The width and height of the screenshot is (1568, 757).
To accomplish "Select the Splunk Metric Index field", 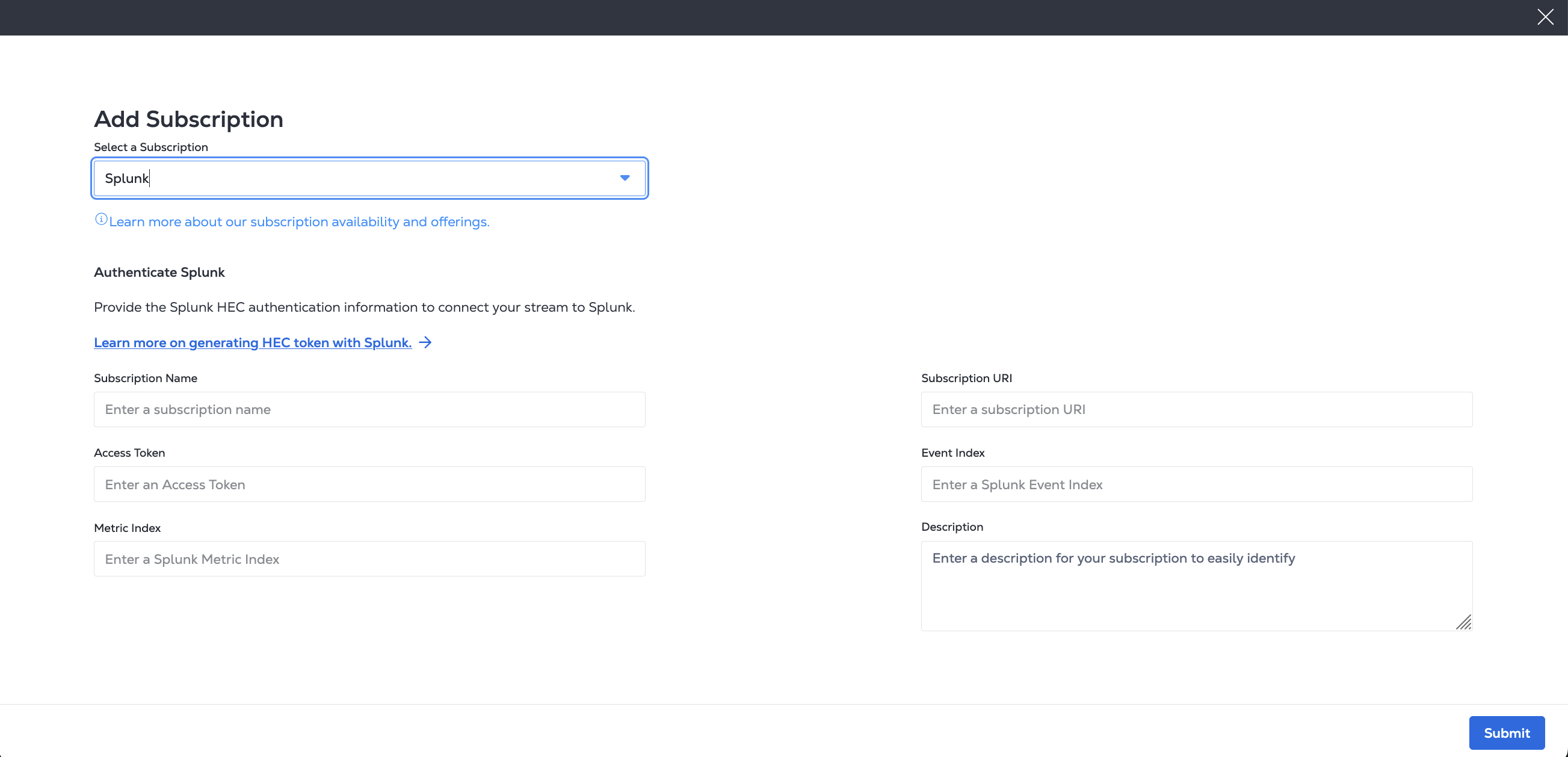I will point(369,559).
